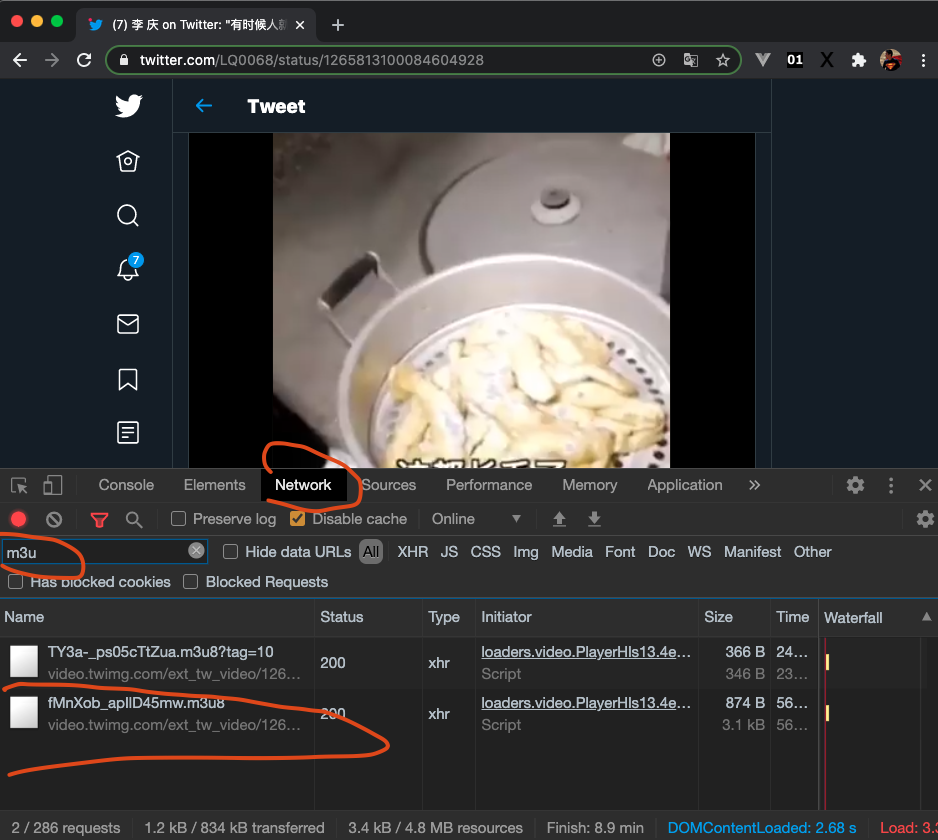Open Twitter Explore search icon in sidebar
This screenshot has width=938, height=840.
click(x=128, y=215)
